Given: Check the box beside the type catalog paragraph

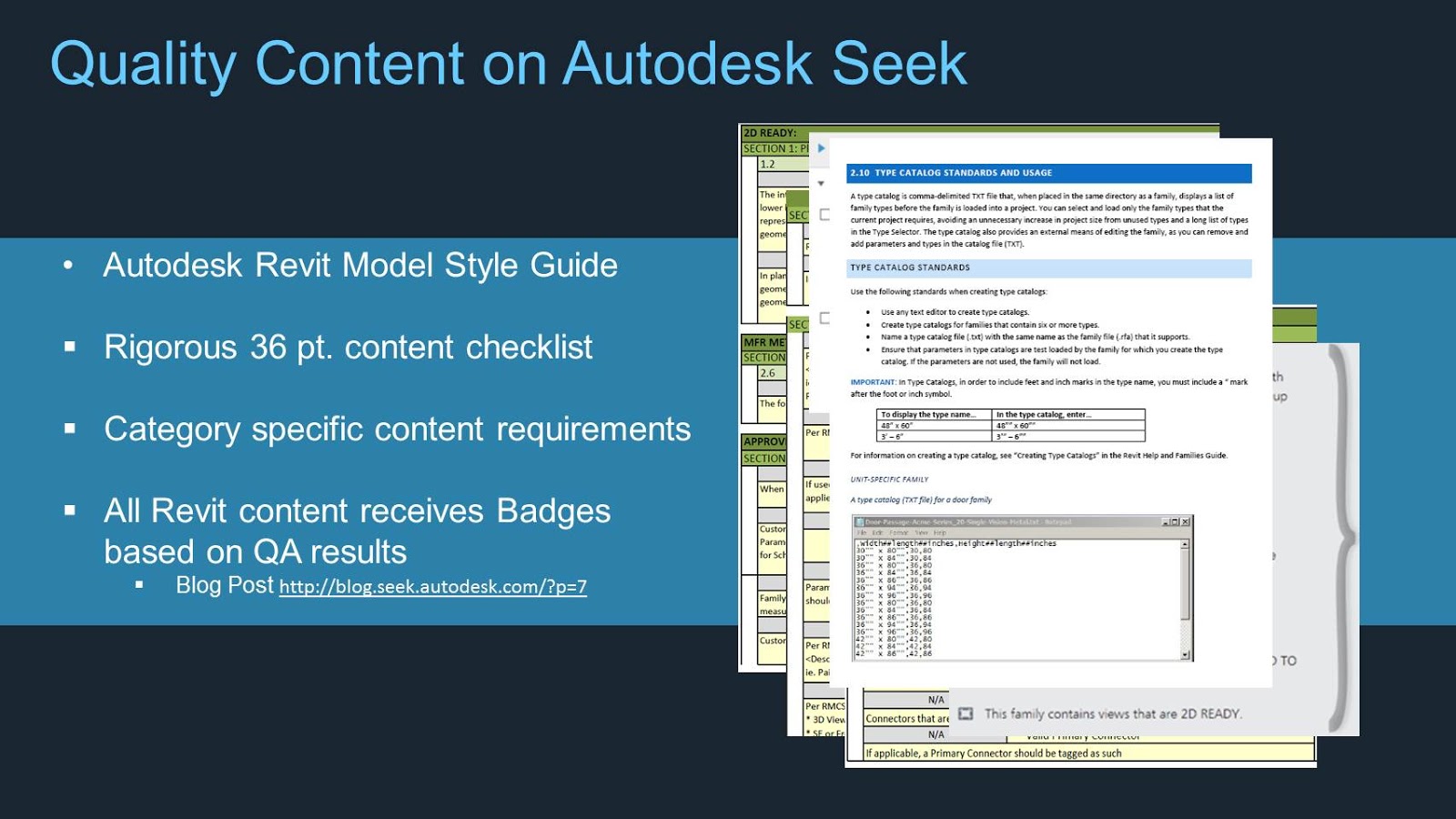Looking at the screenshot, I should [x=824, y=213].
